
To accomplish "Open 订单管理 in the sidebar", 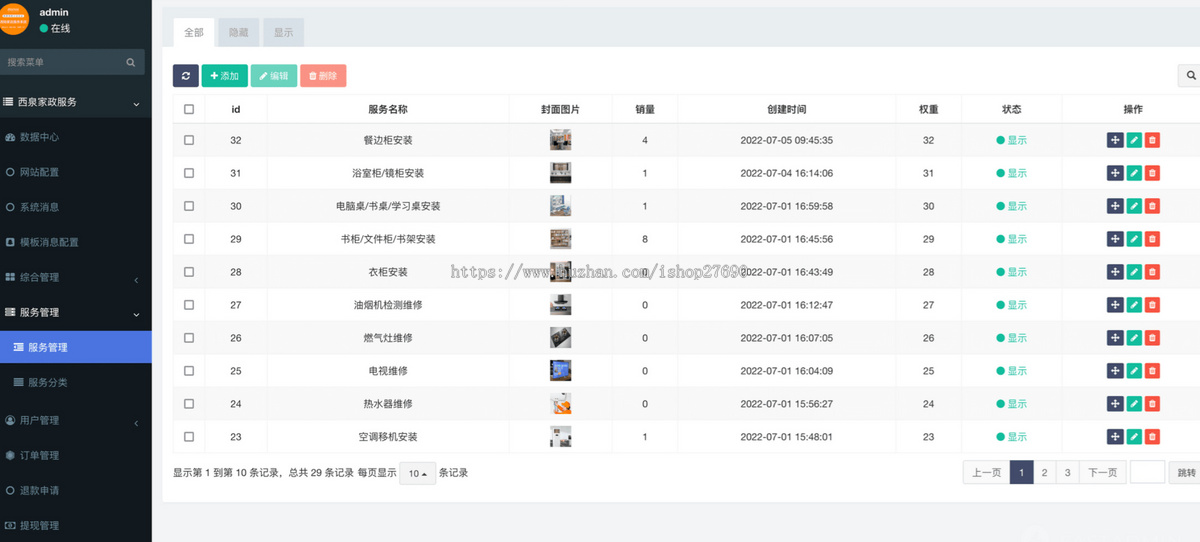I will point(76,455).
